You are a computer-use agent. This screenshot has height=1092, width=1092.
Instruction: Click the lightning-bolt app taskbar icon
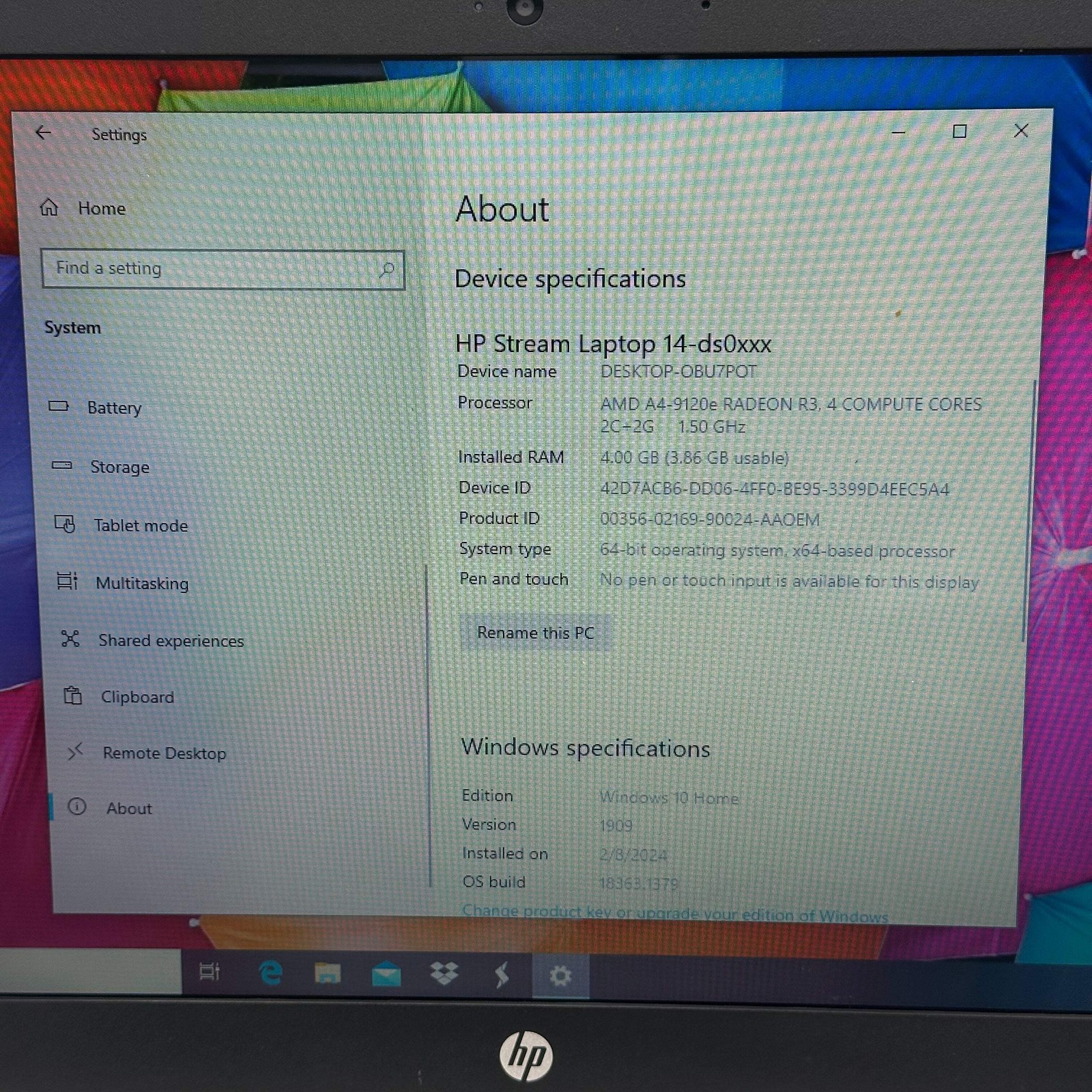pyautogui.click(x=502, y=975)
